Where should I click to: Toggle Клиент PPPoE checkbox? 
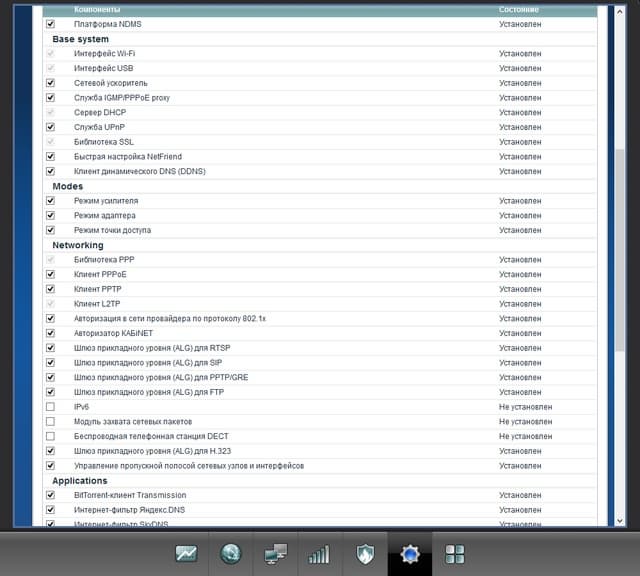coord(50,274)
